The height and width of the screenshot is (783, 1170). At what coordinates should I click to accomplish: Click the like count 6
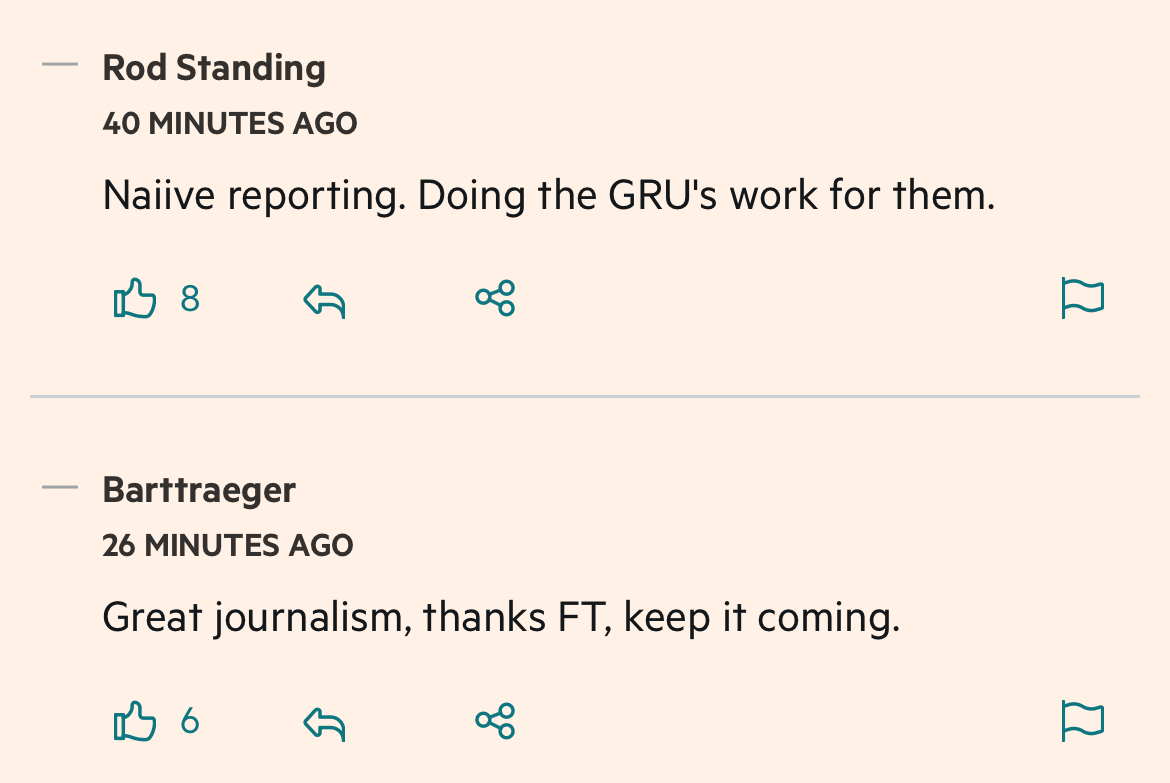[190, 721]
